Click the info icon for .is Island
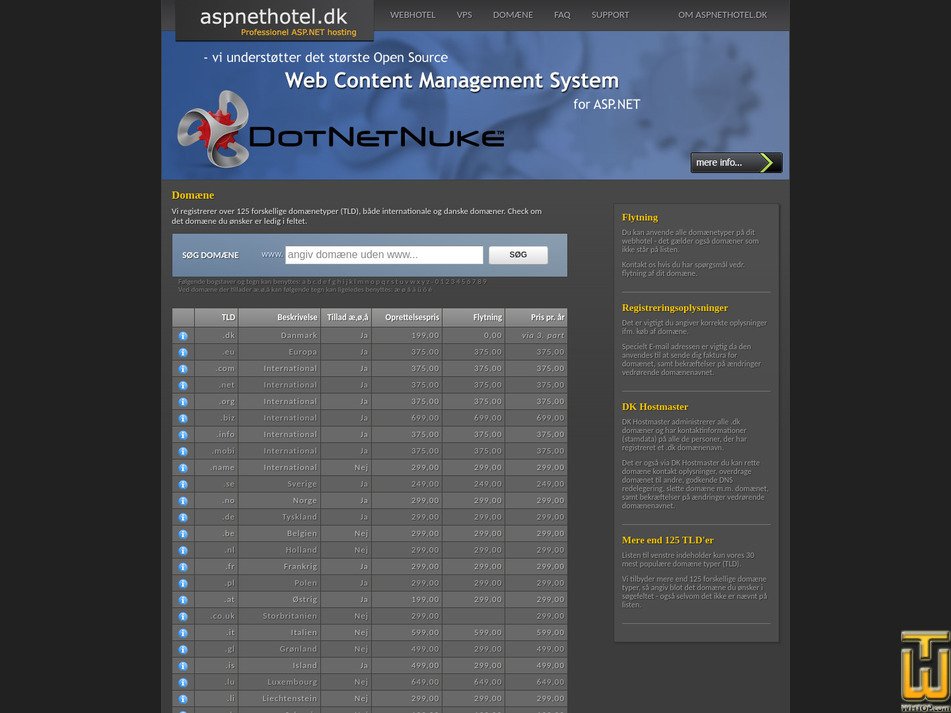This screenshot has width=951, height=713. tap(183, 666)
